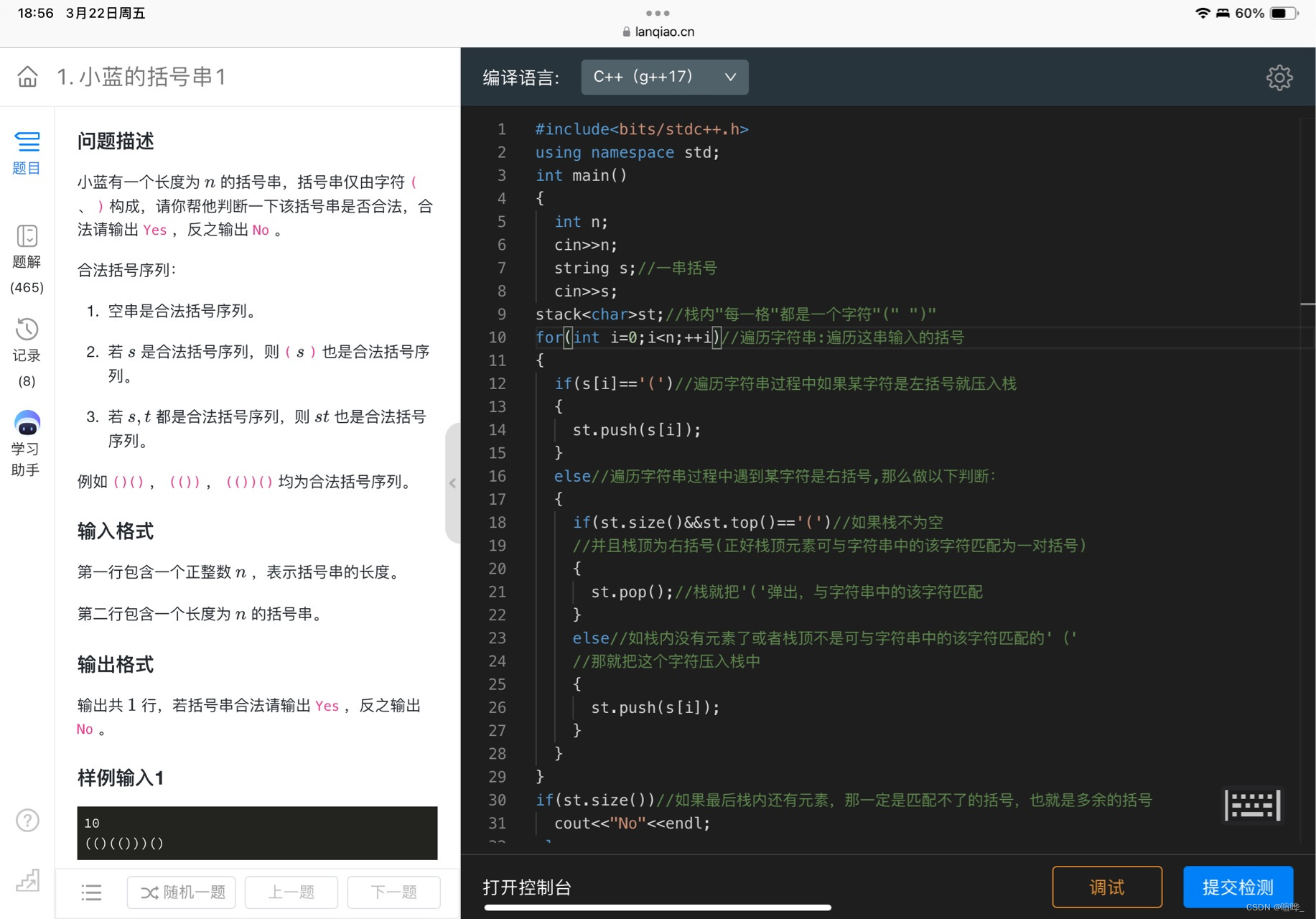Click the editor vertical scrollbar
Image resolution: width=1316 pixels, height=919 pixels.
1307,480
